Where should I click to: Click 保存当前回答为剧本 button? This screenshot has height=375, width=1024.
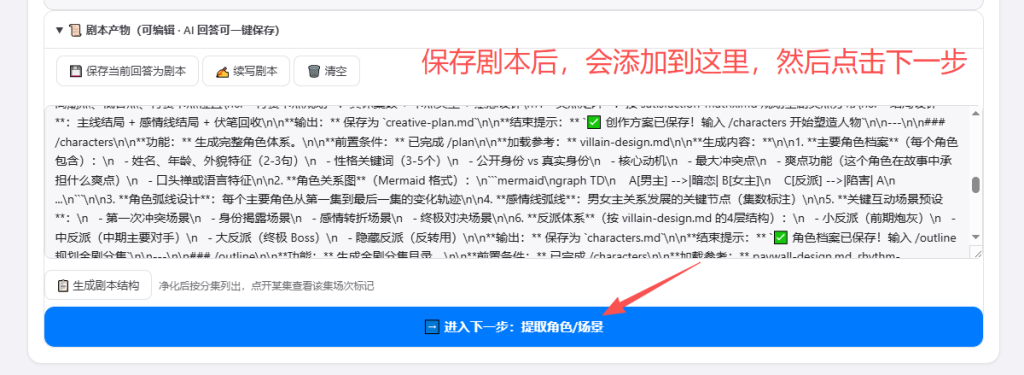127,71
